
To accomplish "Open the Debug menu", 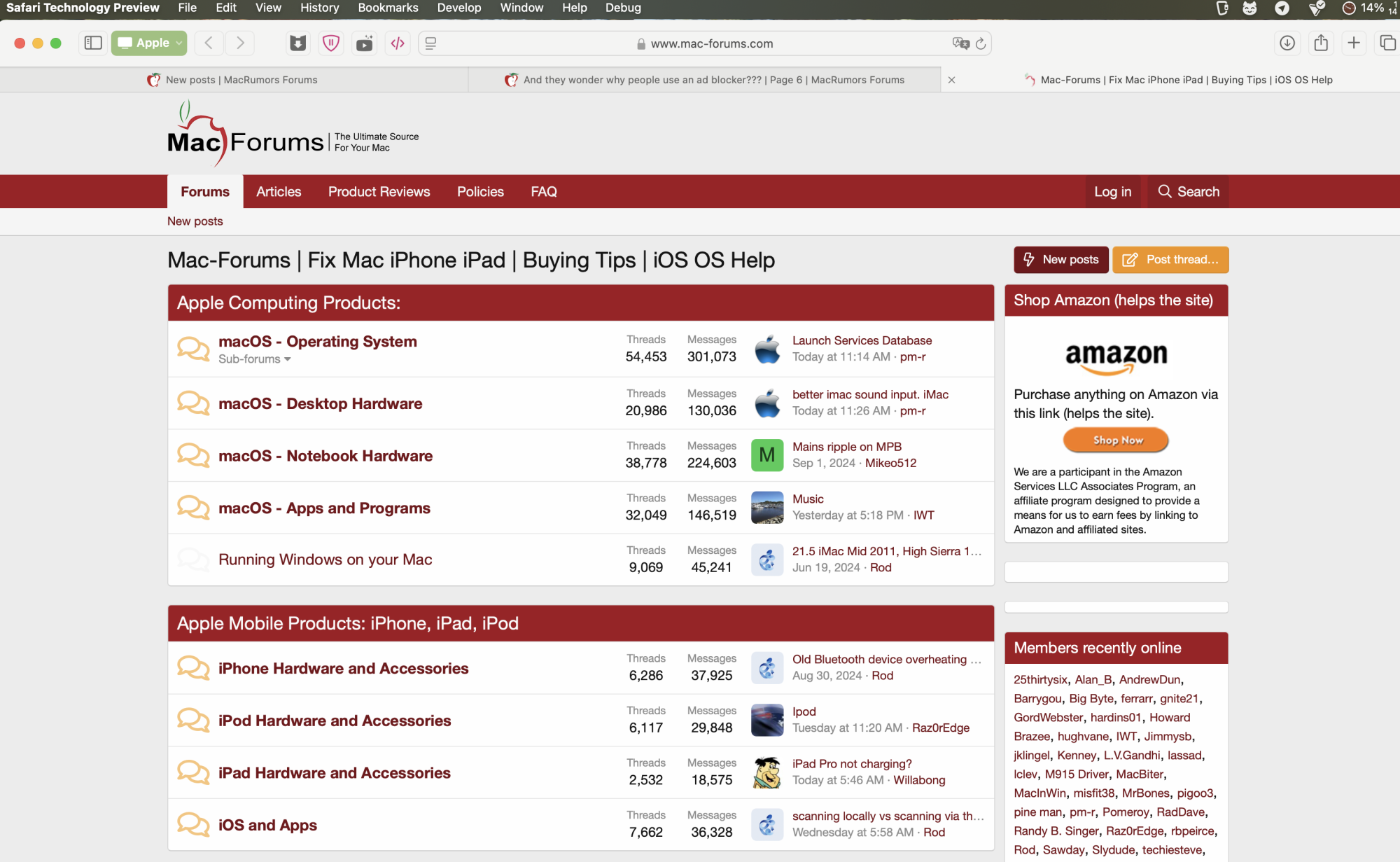I will [x=623, y=8].
